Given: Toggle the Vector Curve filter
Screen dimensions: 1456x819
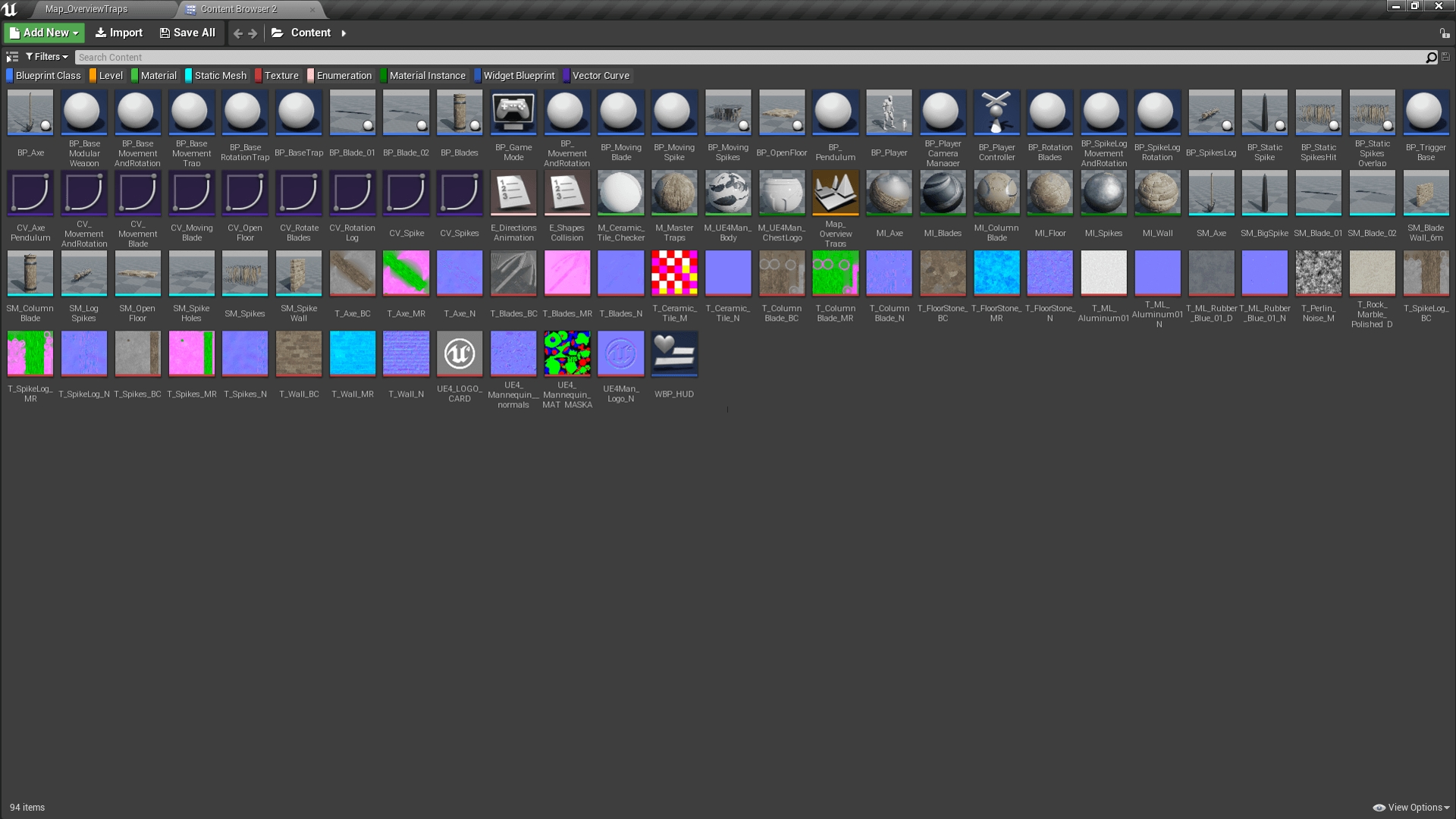Looking at the screenshot, I should 597,76.
